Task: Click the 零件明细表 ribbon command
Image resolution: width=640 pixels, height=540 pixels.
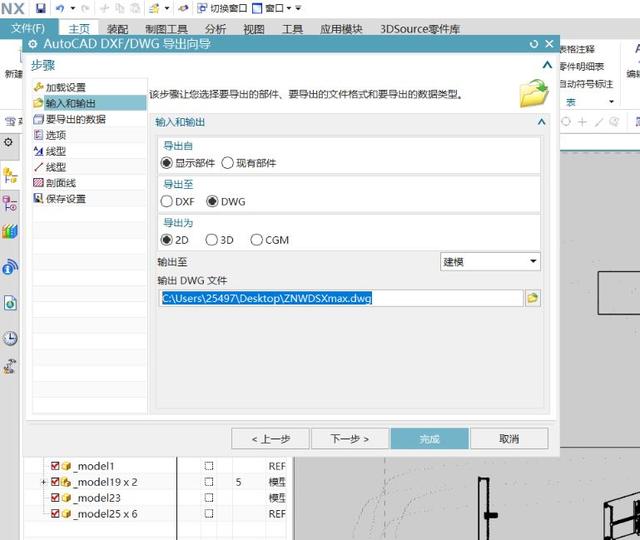Action: pos(582,66)
